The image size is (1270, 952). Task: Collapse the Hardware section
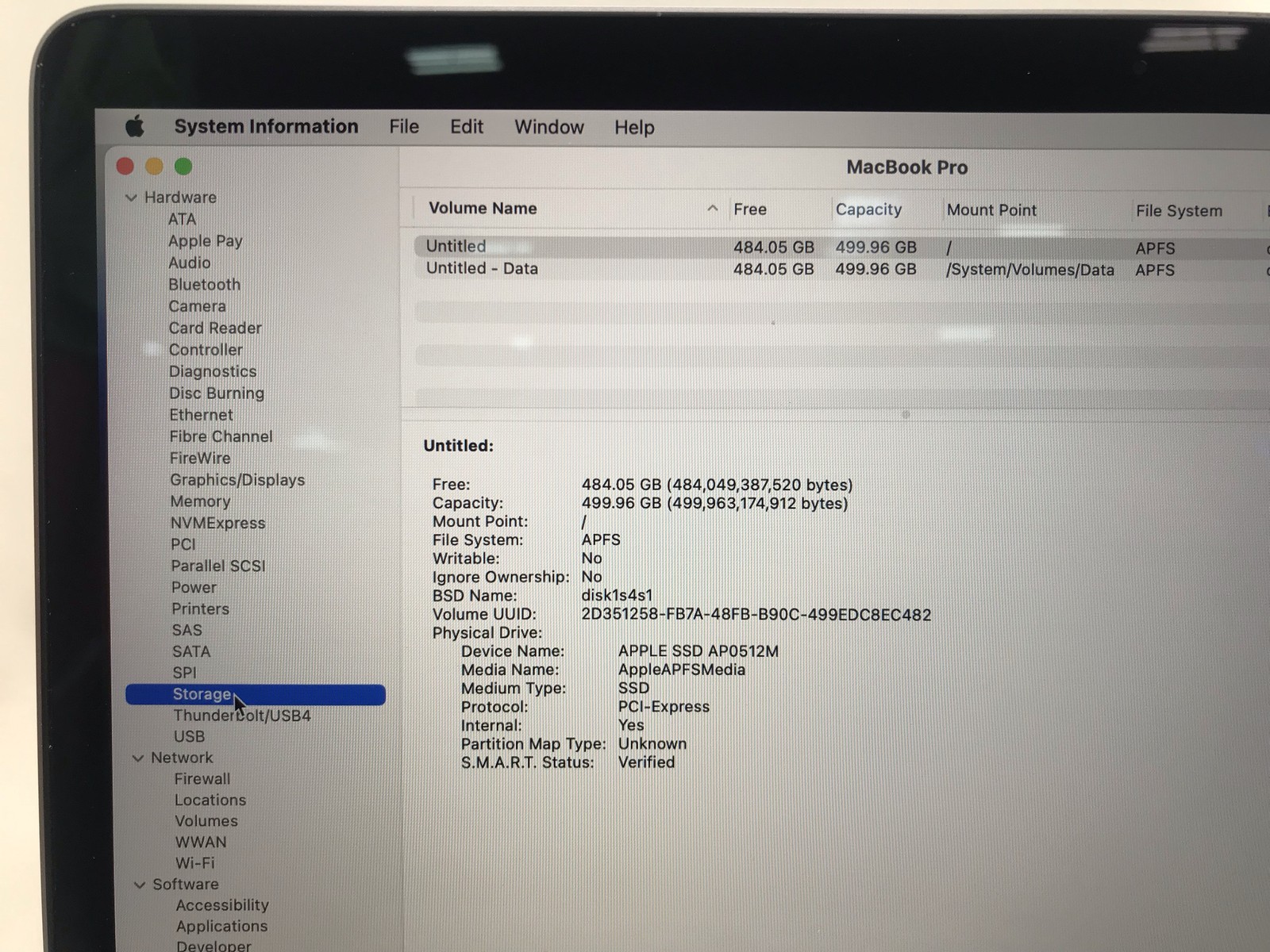click(131, 198)
